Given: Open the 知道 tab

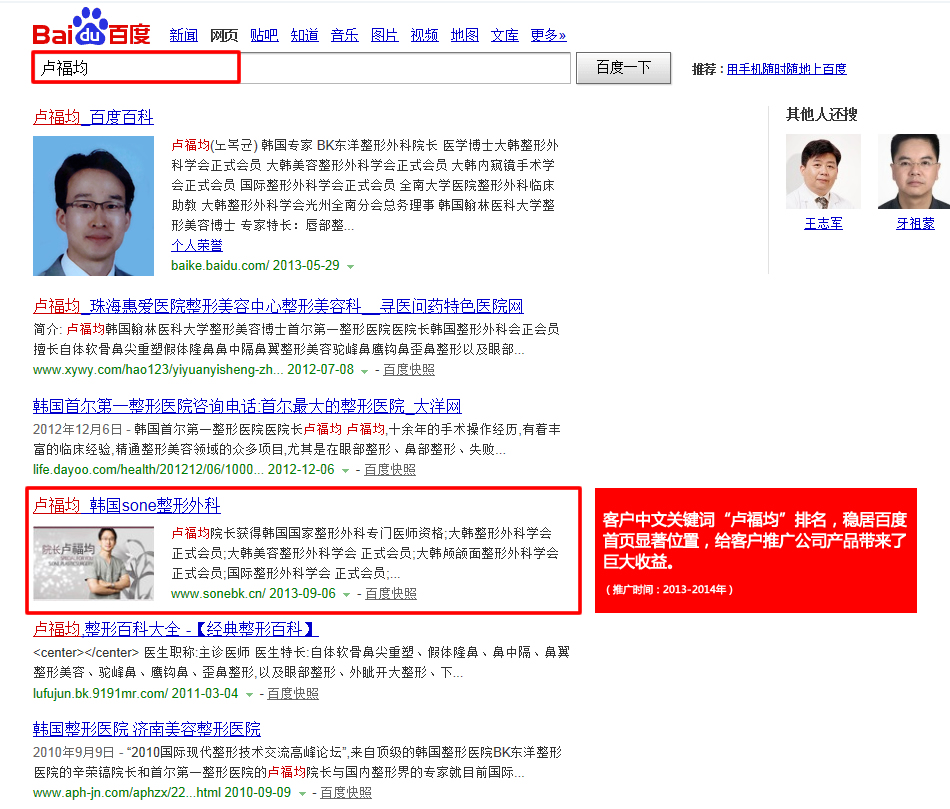Looking at the screenshot, I should [304, 35].
